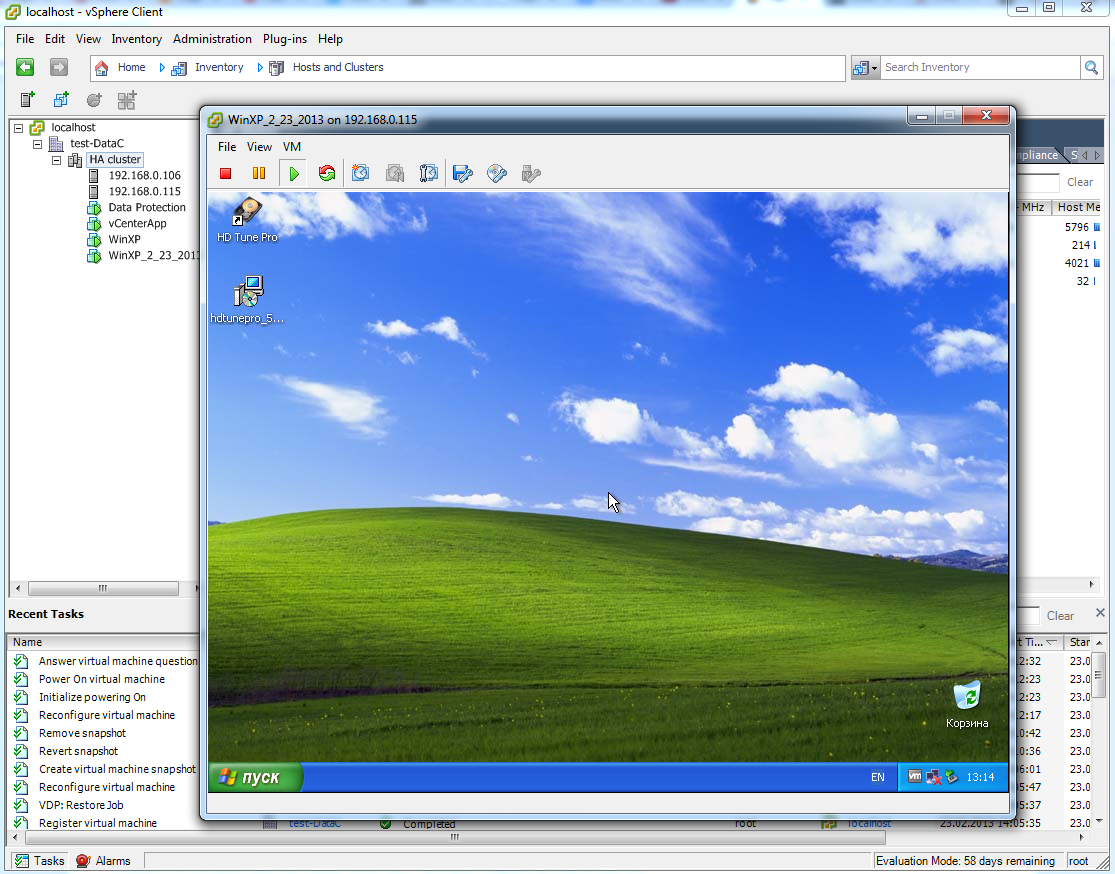Click the disconnected network tray icon
Viewport: 1115px width, 874px height.
pyautogui.click(x=934, y=777)
